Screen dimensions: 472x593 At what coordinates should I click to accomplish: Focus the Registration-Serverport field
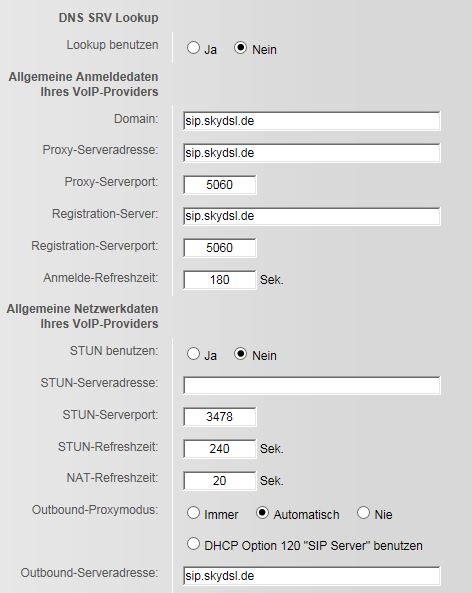(220, 248)
